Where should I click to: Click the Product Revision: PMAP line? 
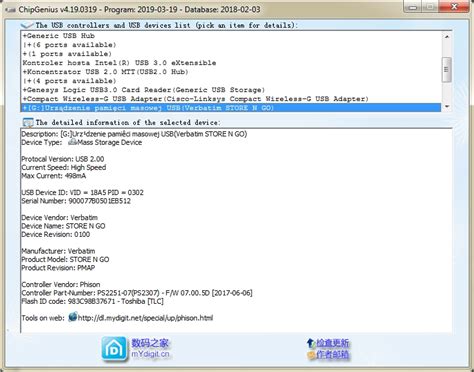click(x=58, y=268)
